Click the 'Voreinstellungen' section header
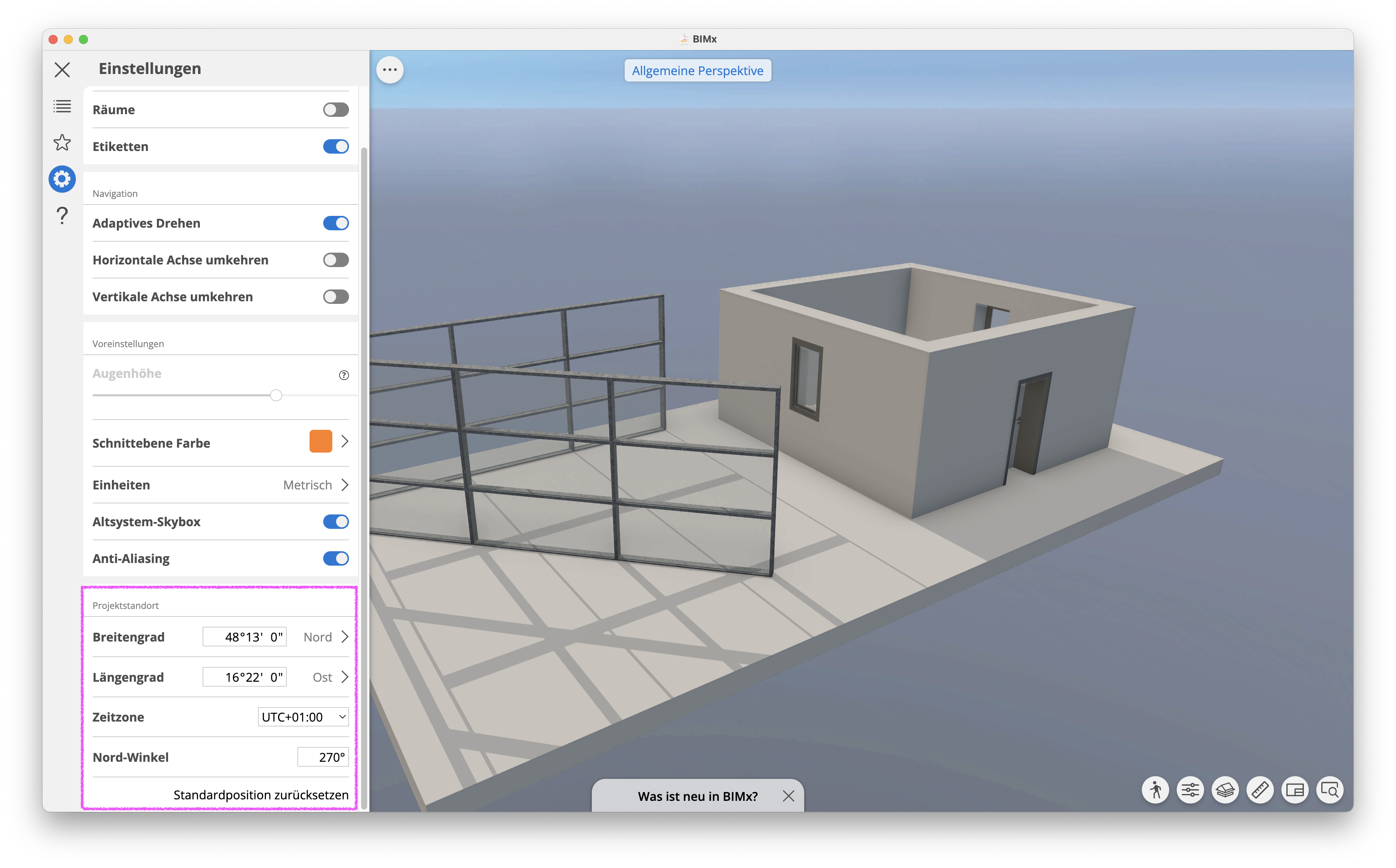 click(x=128, y=344)
